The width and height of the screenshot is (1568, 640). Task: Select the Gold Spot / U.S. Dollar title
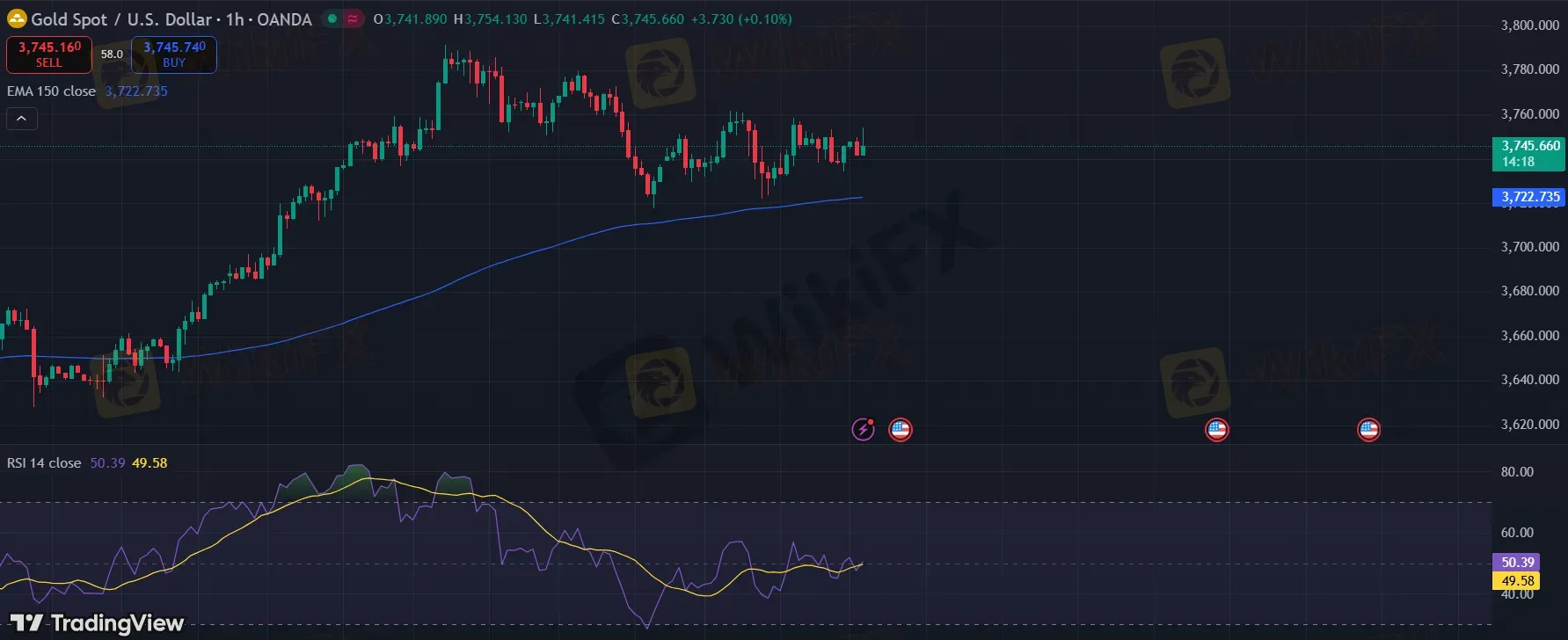click(x=122, y=18)
